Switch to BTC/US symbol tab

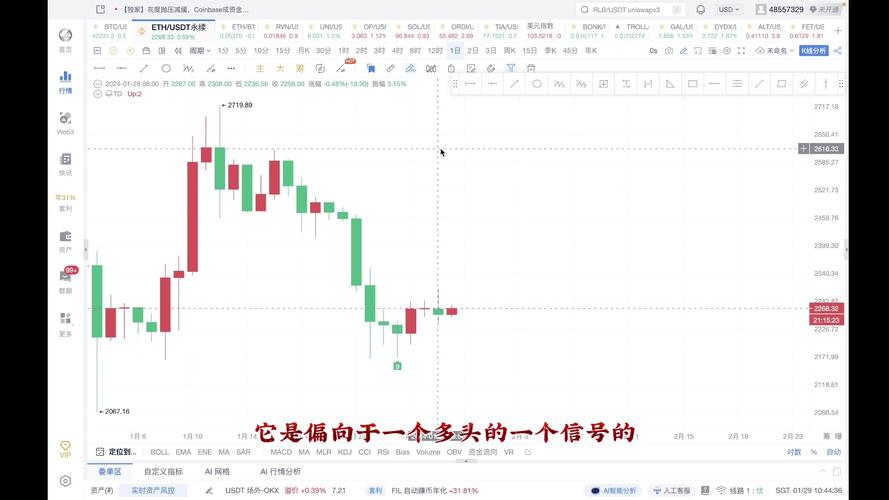click(x=110, y=31)
